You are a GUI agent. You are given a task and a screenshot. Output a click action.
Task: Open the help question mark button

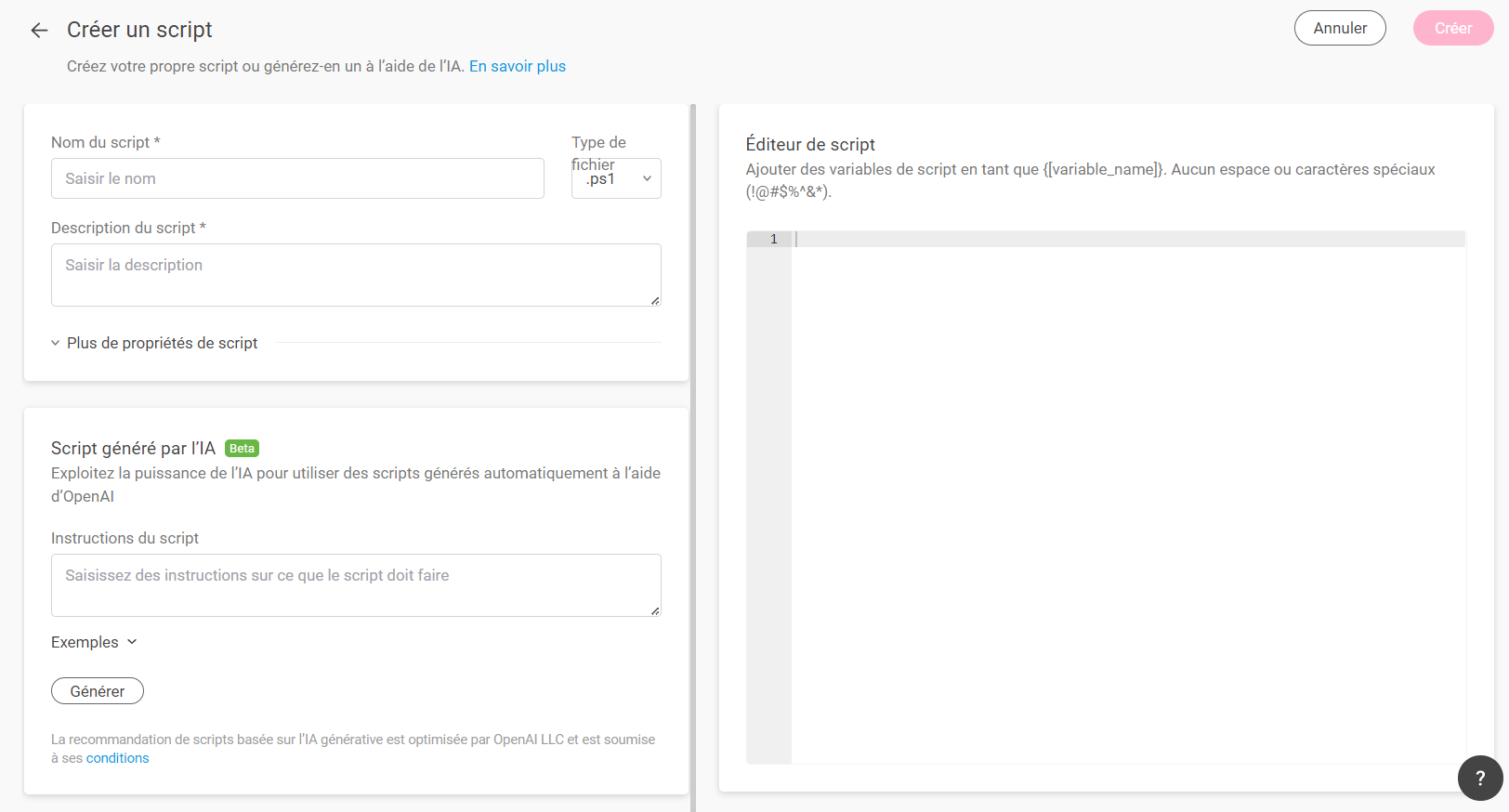[x=1480, y=778]
